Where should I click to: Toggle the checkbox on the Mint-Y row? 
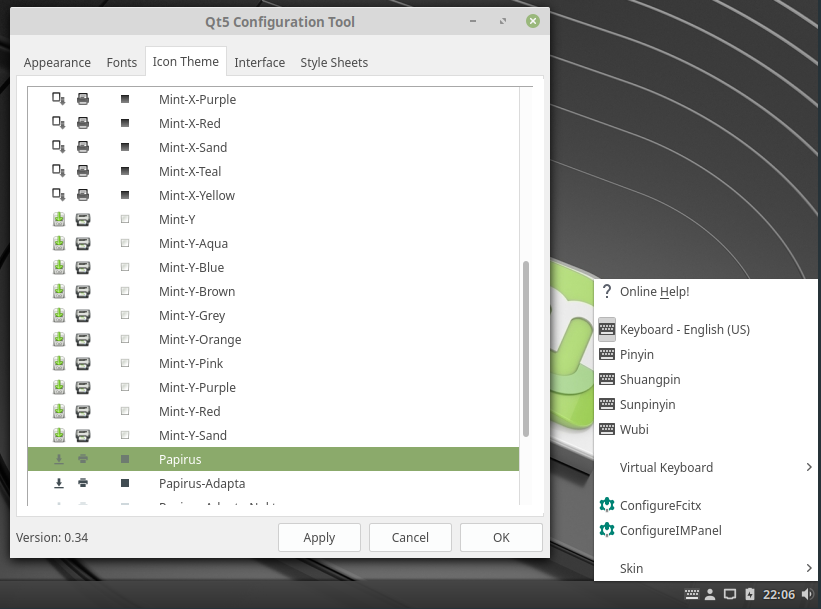pyautogui.click(x=125, y=219)
